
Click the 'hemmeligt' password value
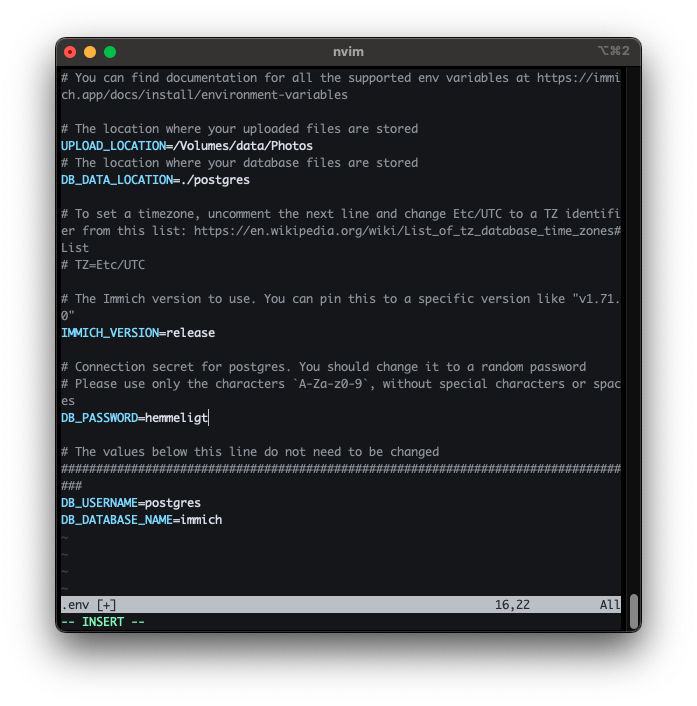[177, 418]
